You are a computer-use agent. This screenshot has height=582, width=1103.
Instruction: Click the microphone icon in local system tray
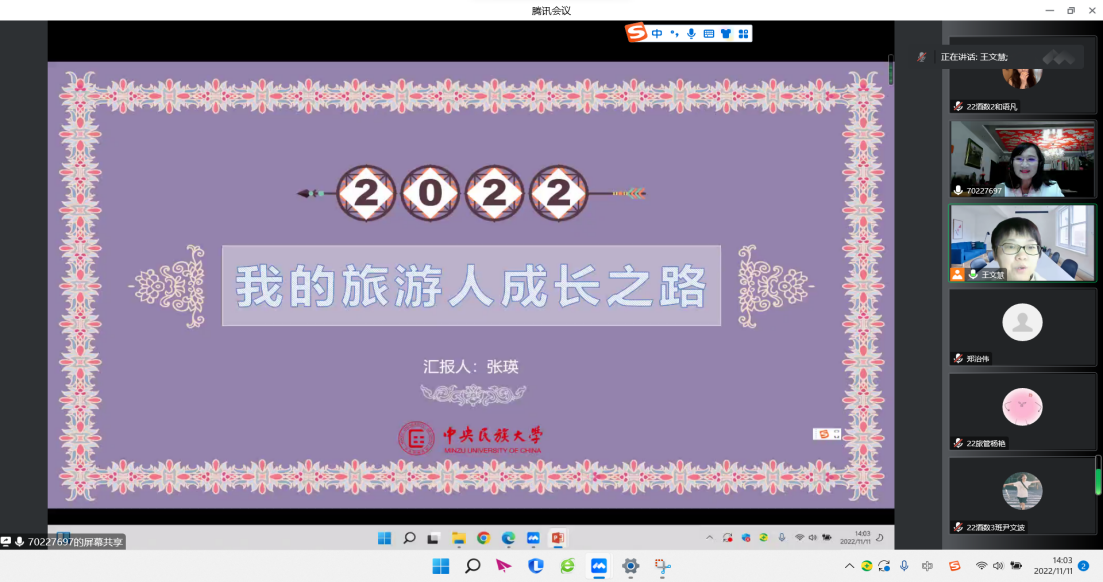click(x=904, y=566)
